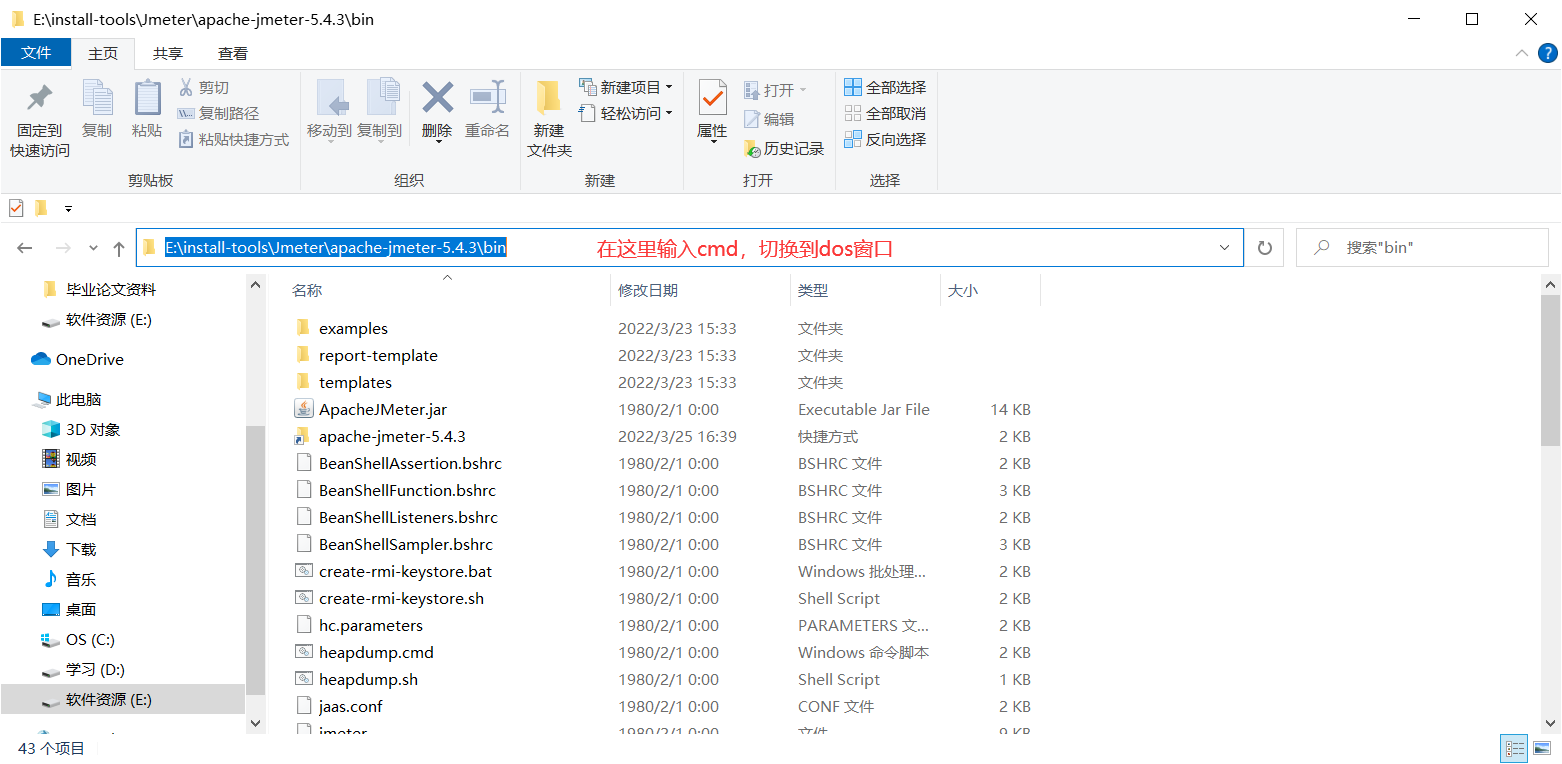Click the 删除 delete icon
The width and height of the screenshot is (1562, 764).
pos(437,98)
